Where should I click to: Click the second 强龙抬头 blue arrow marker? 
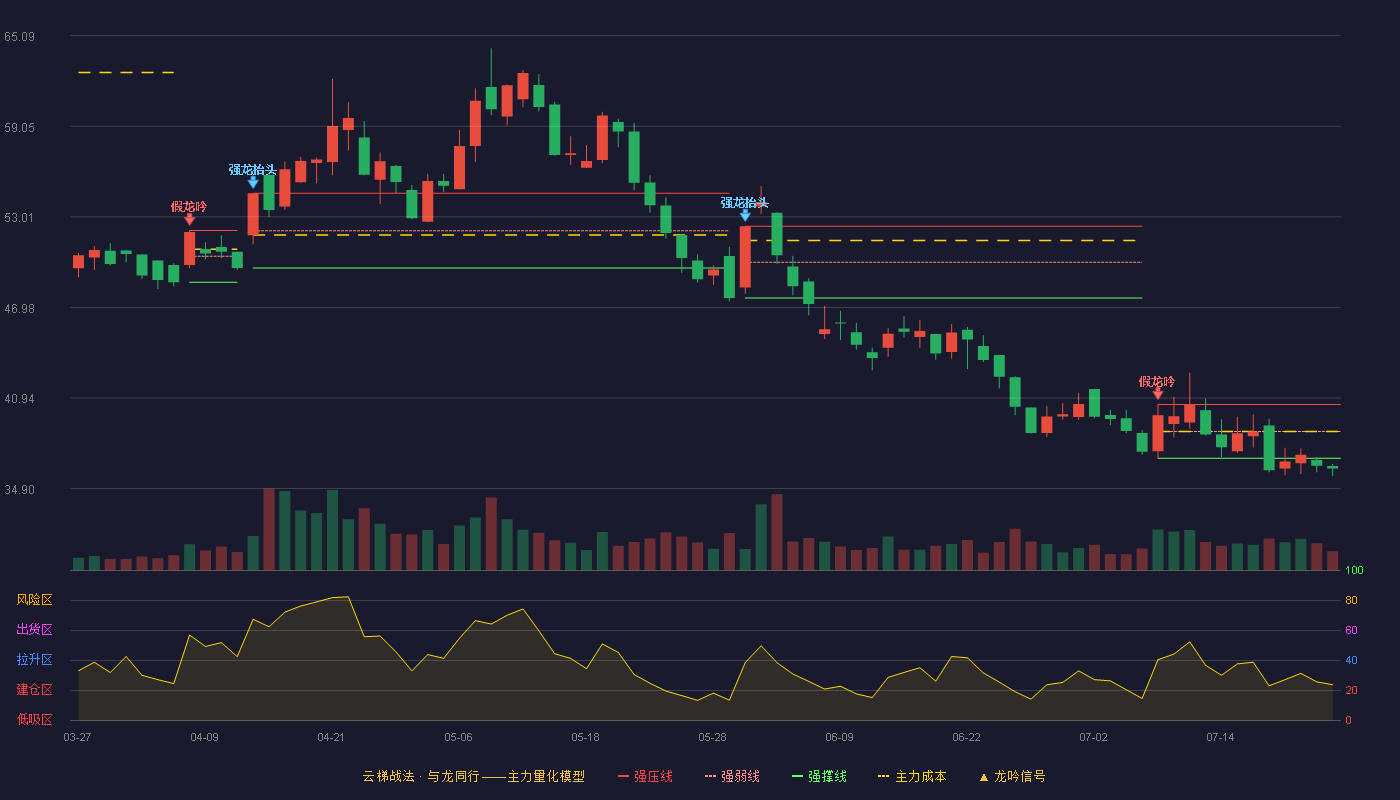[x=745, y=215]
